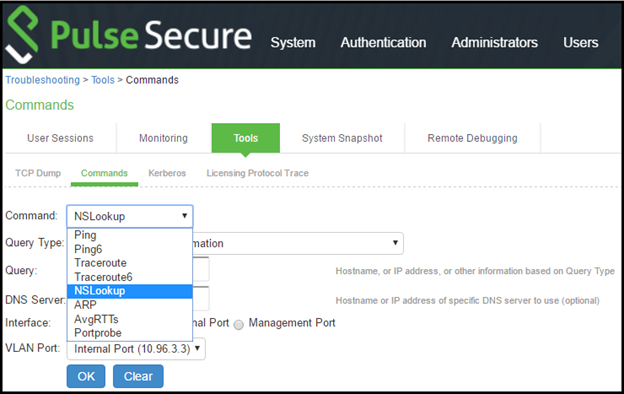Collapse the Command dropdown showing NSLookup
Image resolution: width=624 pixels, height=394 pixels.
pos(130,216)
